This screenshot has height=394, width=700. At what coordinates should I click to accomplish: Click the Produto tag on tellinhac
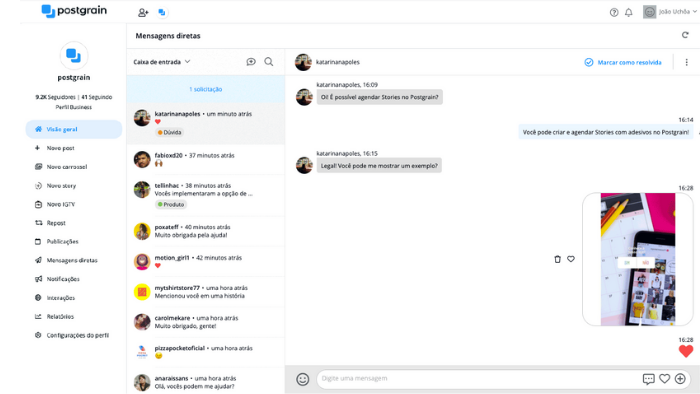tap(171, 205)
